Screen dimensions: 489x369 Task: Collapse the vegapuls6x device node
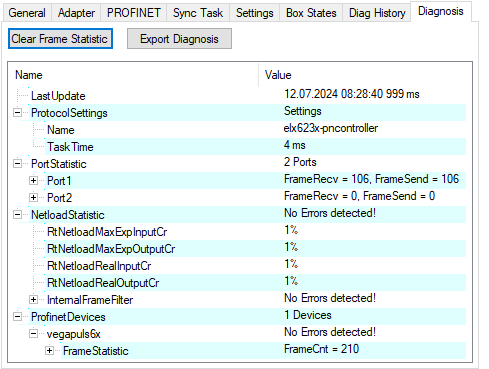(x=33, y=334)
